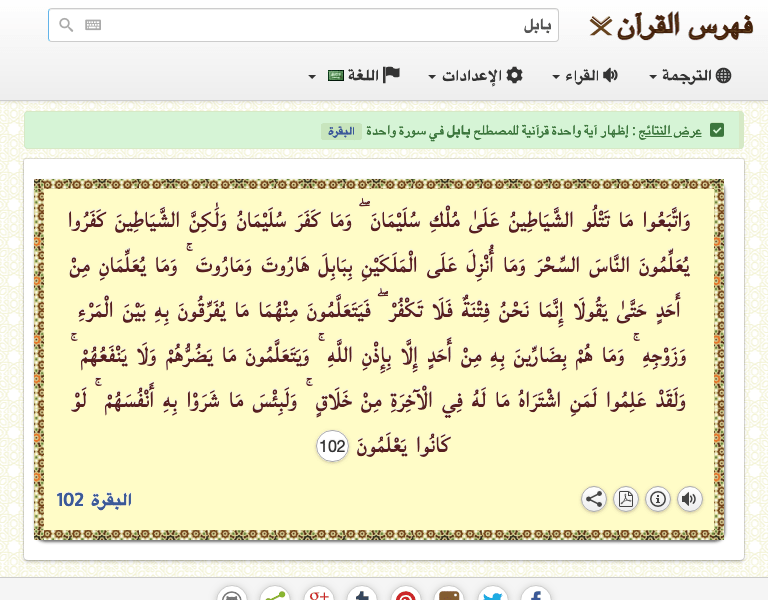Screen dimensions: 768x600
Task: Click the caret arrow left of اللغة flag
Action: (312, 77)
